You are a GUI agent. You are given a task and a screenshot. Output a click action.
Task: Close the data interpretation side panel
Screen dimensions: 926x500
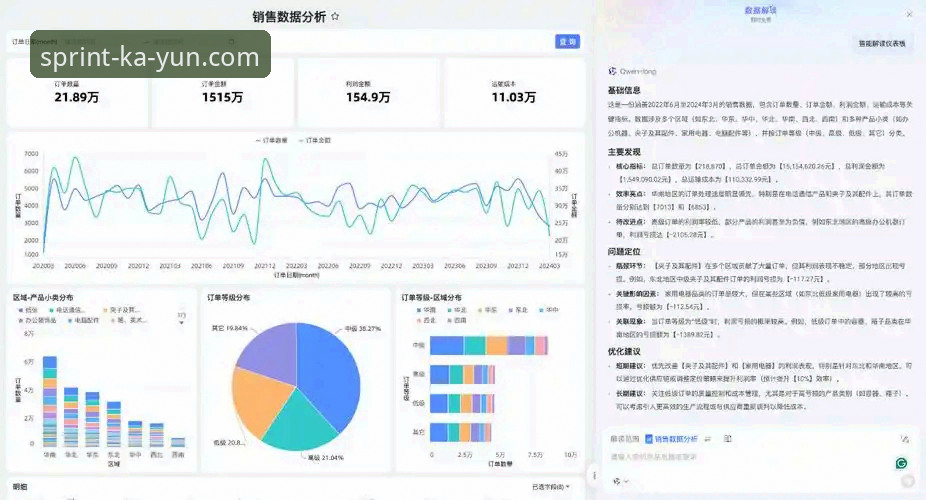[x=909, y=14]
